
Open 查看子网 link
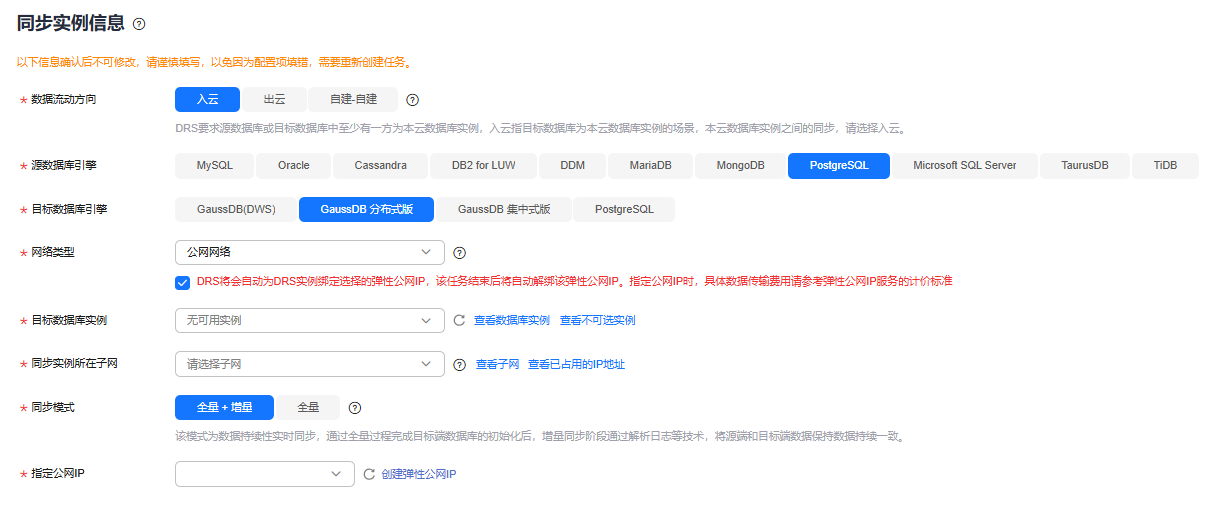pyautogui.click(x=497, y=364)
